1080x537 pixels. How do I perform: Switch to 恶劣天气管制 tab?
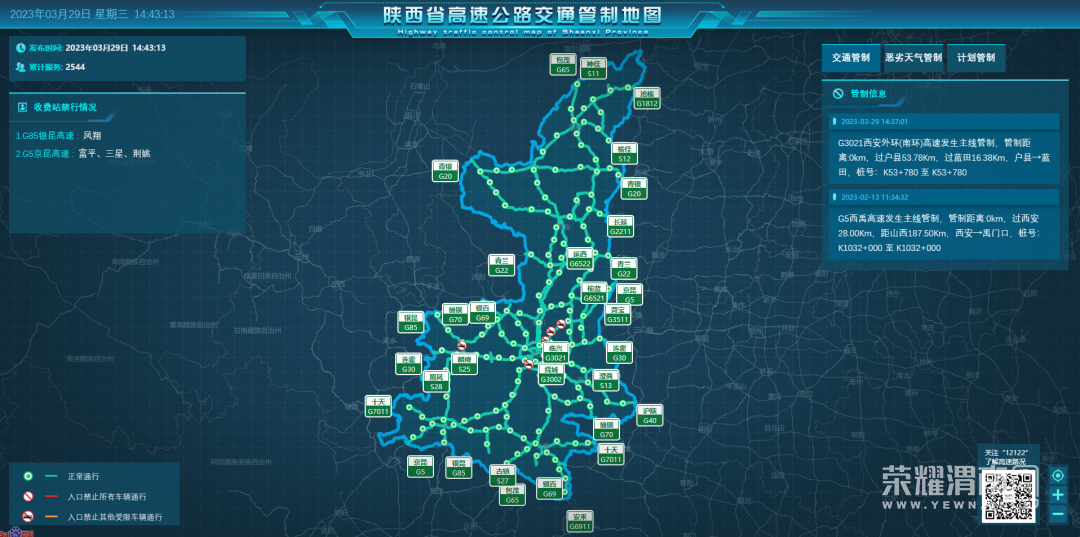(x=913, y=58)
